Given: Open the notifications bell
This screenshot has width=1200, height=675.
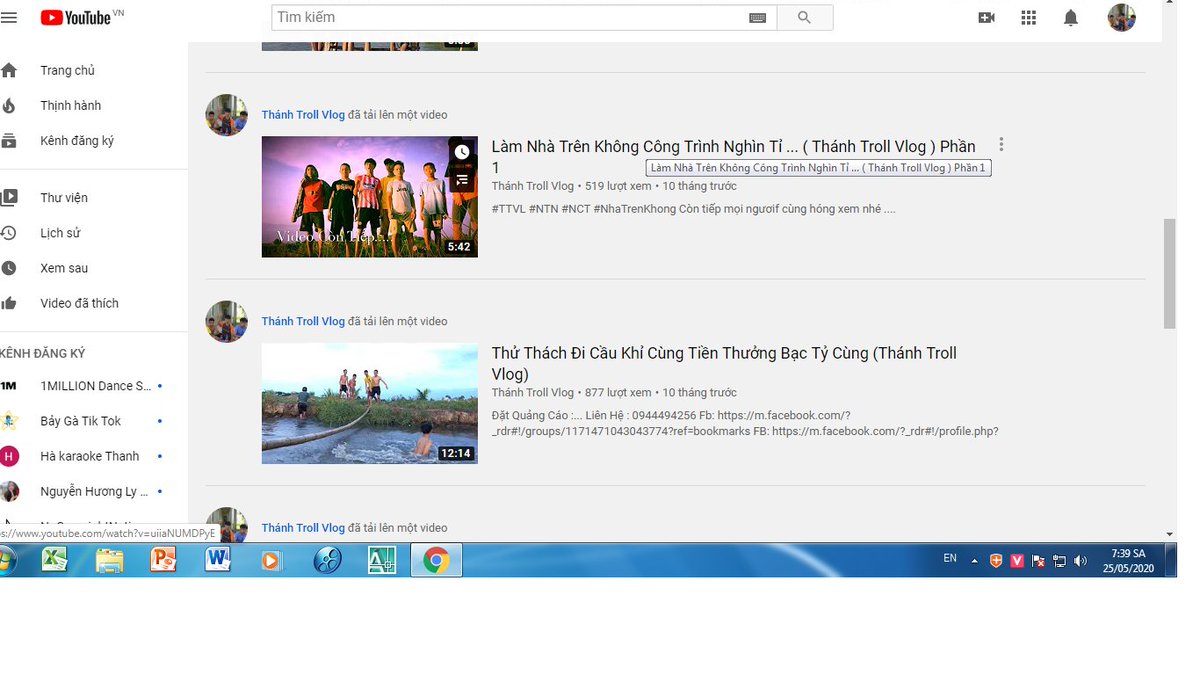Looking at the screenshot, I should tap(1070, 17).
